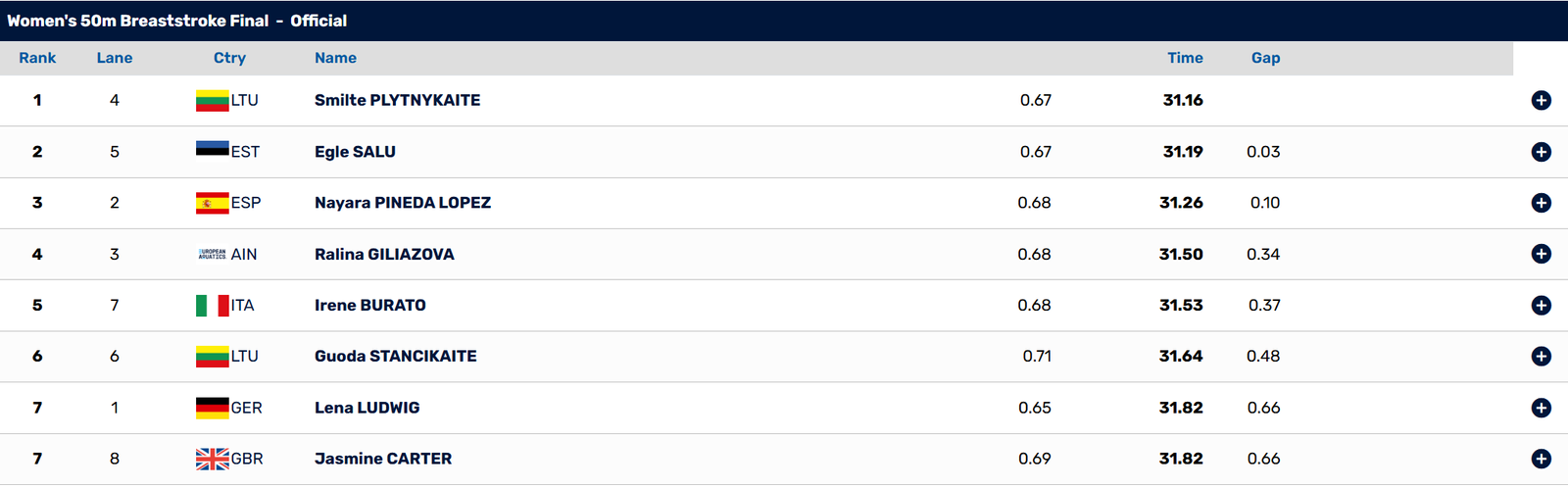Select Jasmine CARTER athlete name
Screen dimensions: 1568x488
[383, 459]
